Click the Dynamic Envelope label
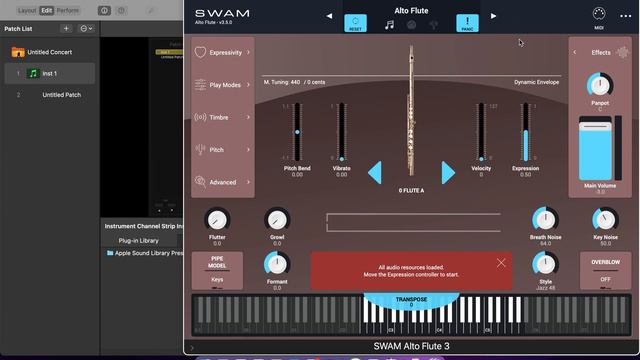The image size is (640, 360). (536, 82)
